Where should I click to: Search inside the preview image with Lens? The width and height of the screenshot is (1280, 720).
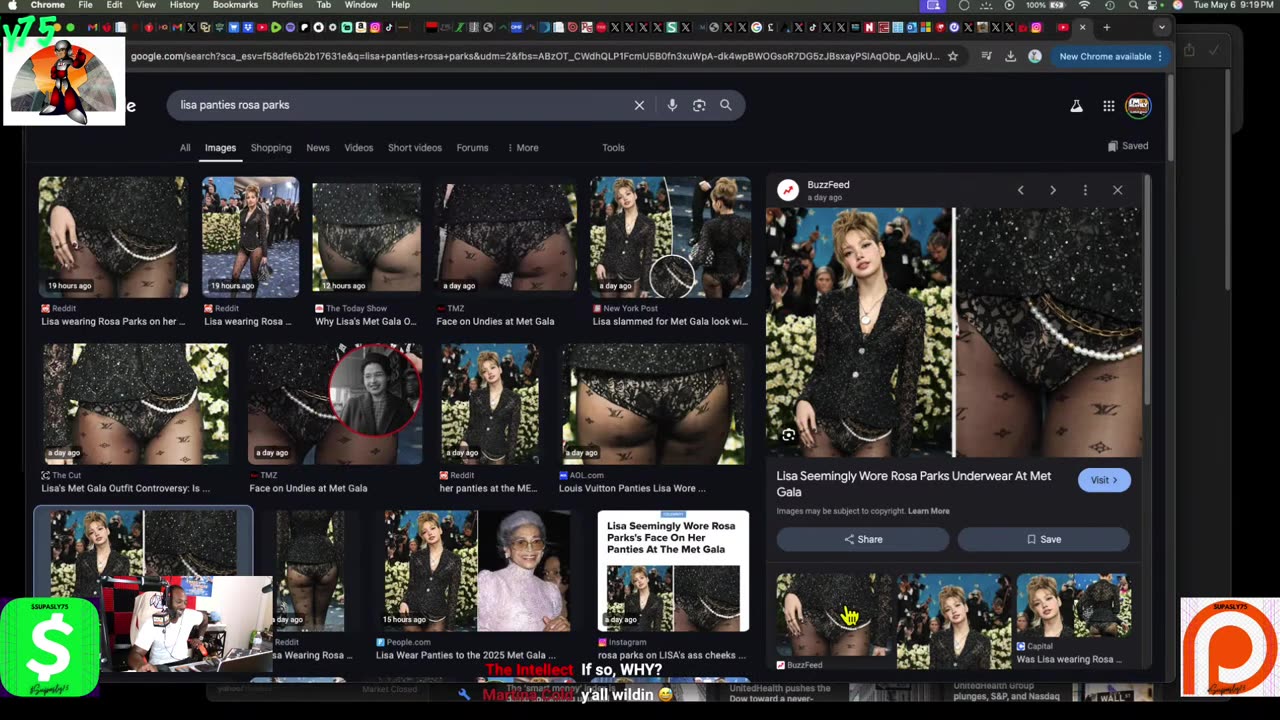click(x=789, y=435)
